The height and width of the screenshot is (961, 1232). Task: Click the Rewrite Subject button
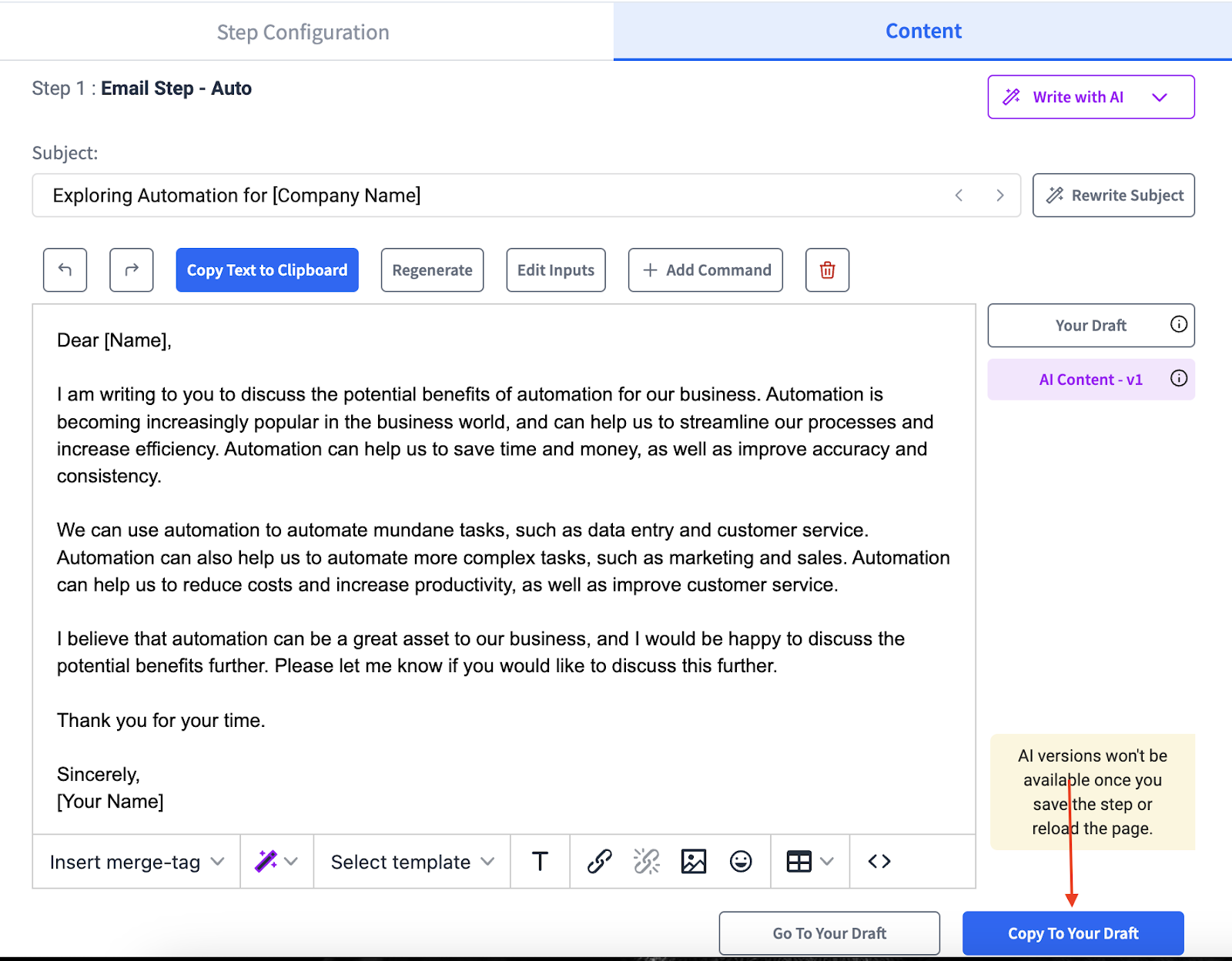1113,196
